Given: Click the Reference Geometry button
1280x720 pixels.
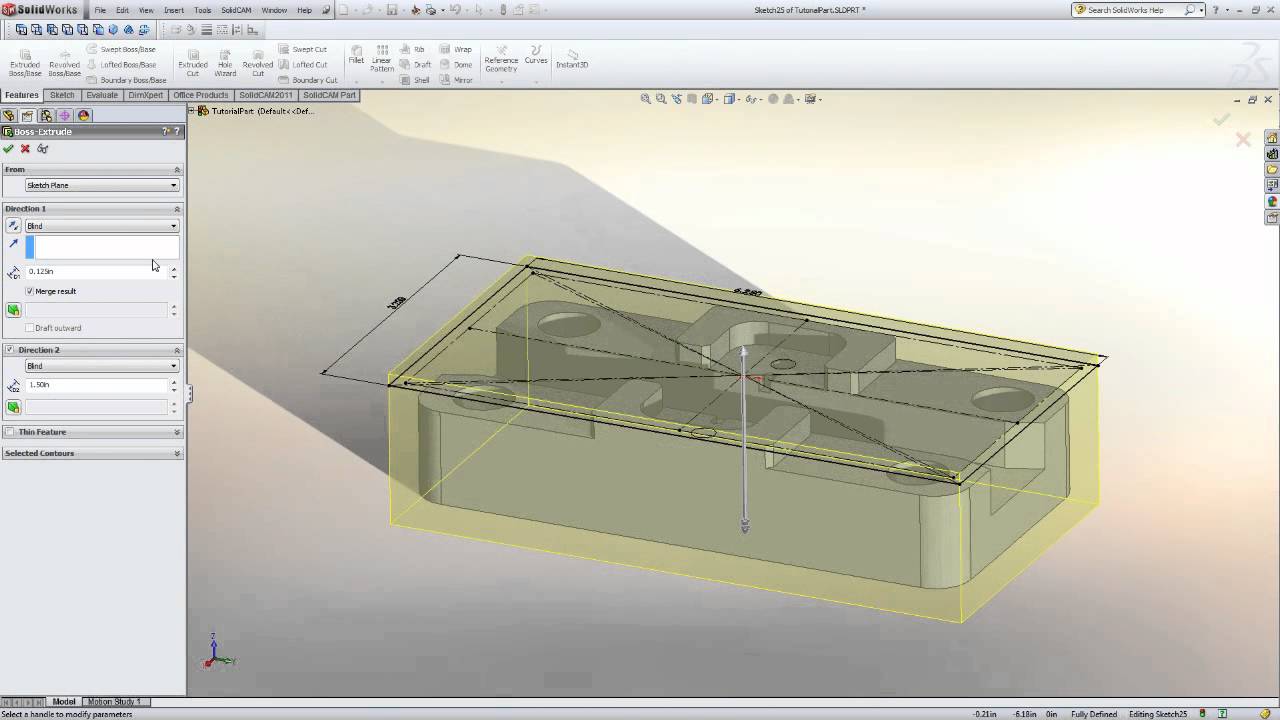Looking at the screenshot, I should click(x=501, y=60).
